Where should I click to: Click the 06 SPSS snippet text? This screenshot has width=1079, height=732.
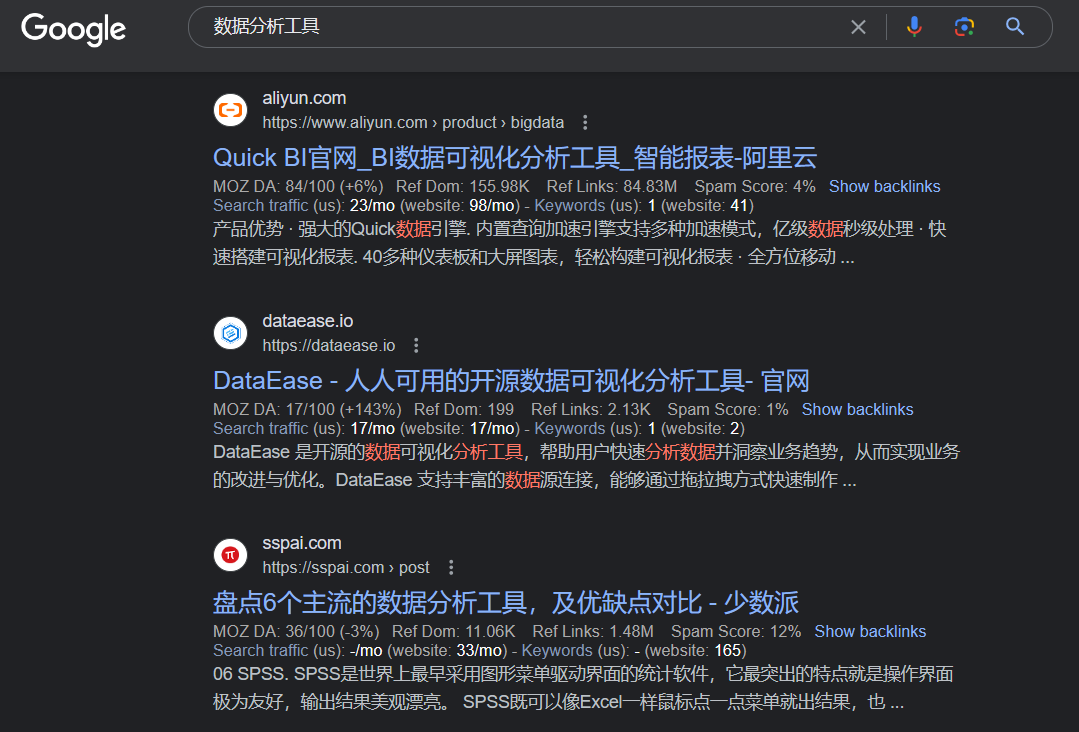(x=583, y=688)
